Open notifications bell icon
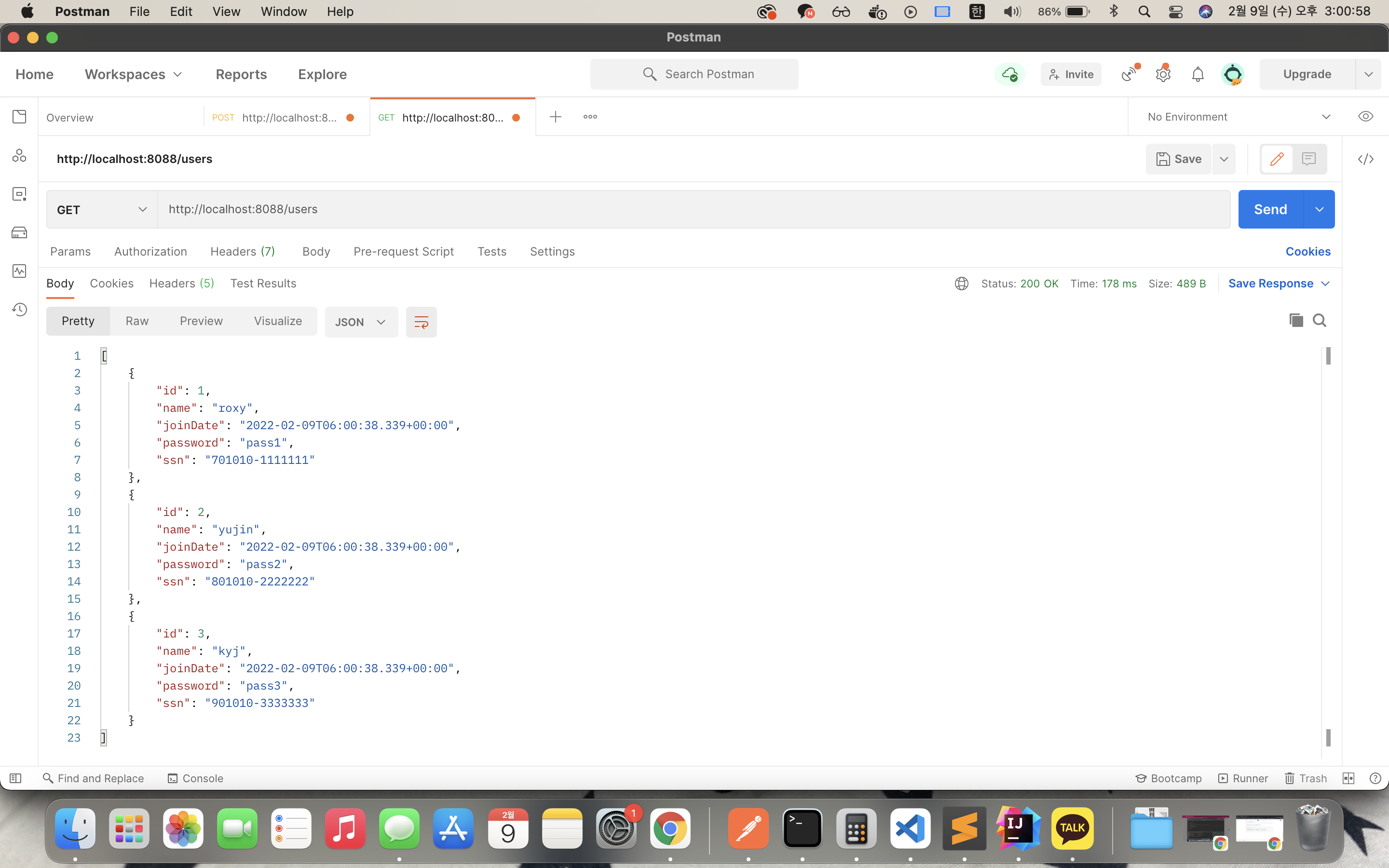This screenshot has height=868, width=1389. pyautogui.click(x=1198, y=74)
